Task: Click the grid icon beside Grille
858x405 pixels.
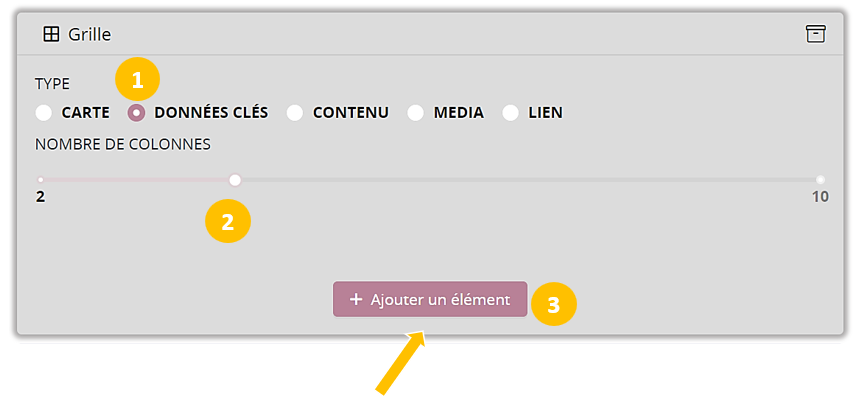Action: 51,34
